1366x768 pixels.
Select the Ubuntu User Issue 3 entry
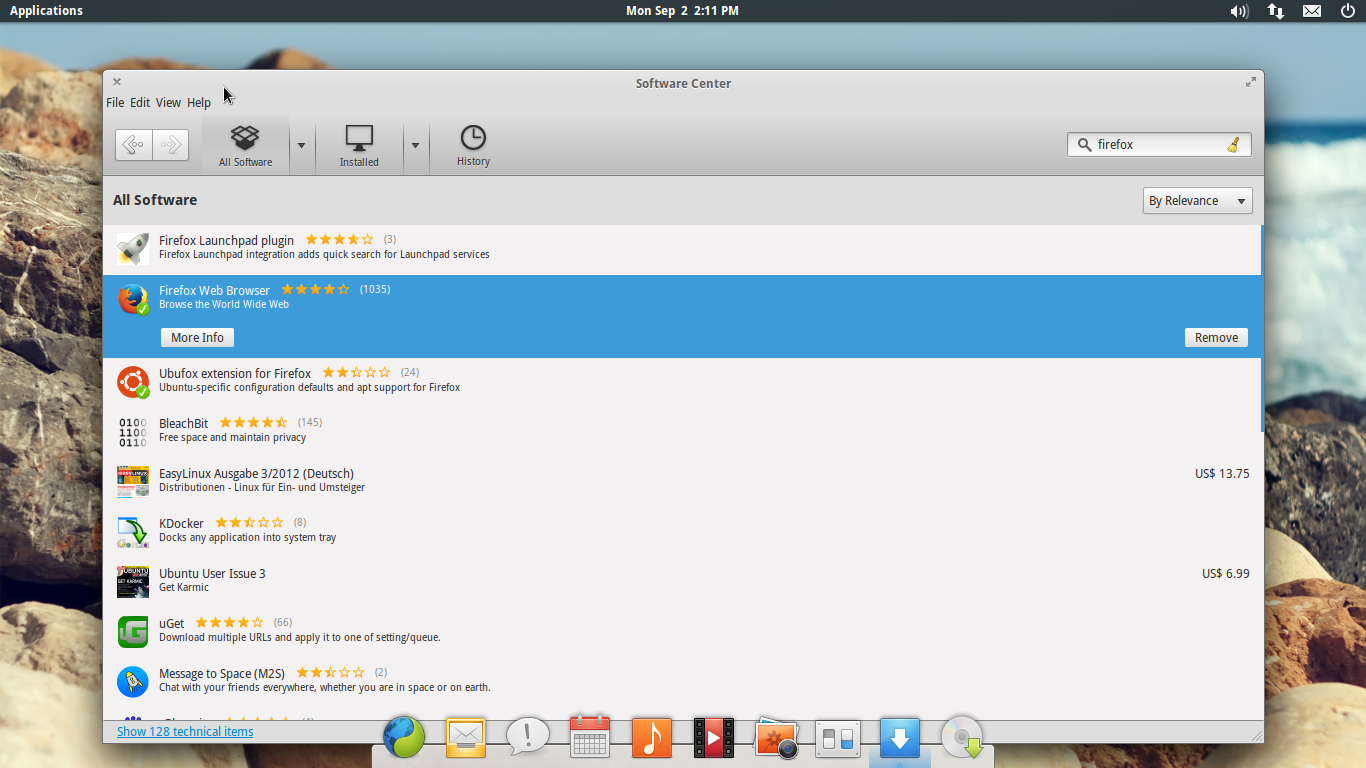(682, 581)
